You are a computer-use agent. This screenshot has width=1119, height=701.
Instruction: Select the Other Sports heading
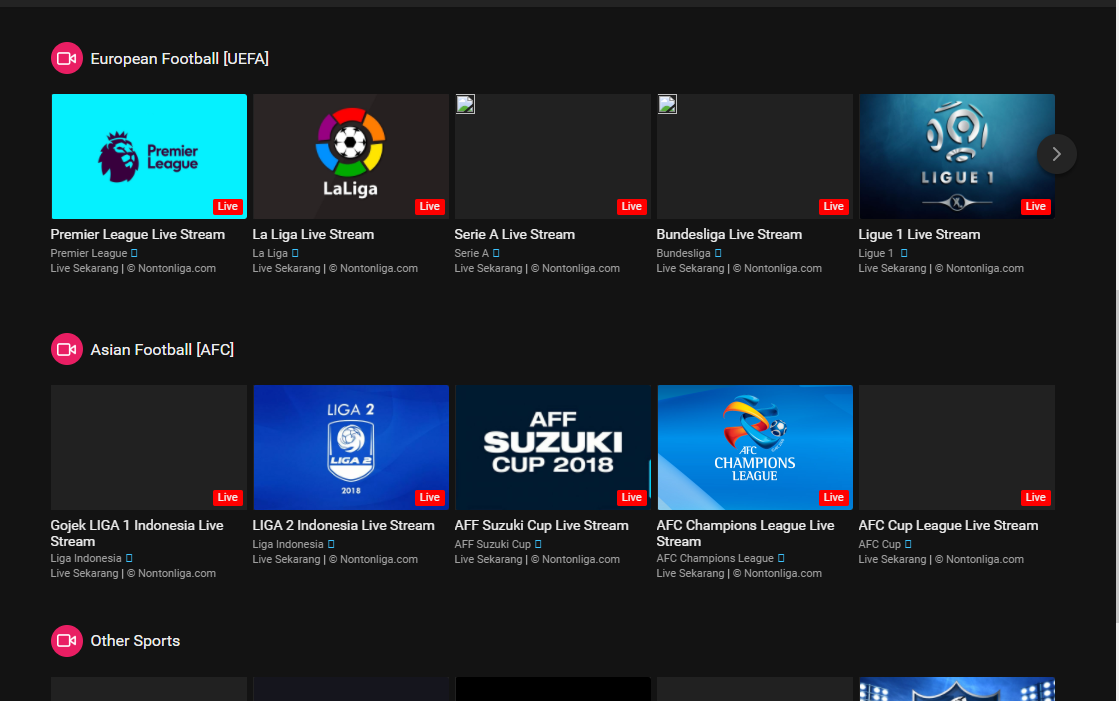pos(135,640)
